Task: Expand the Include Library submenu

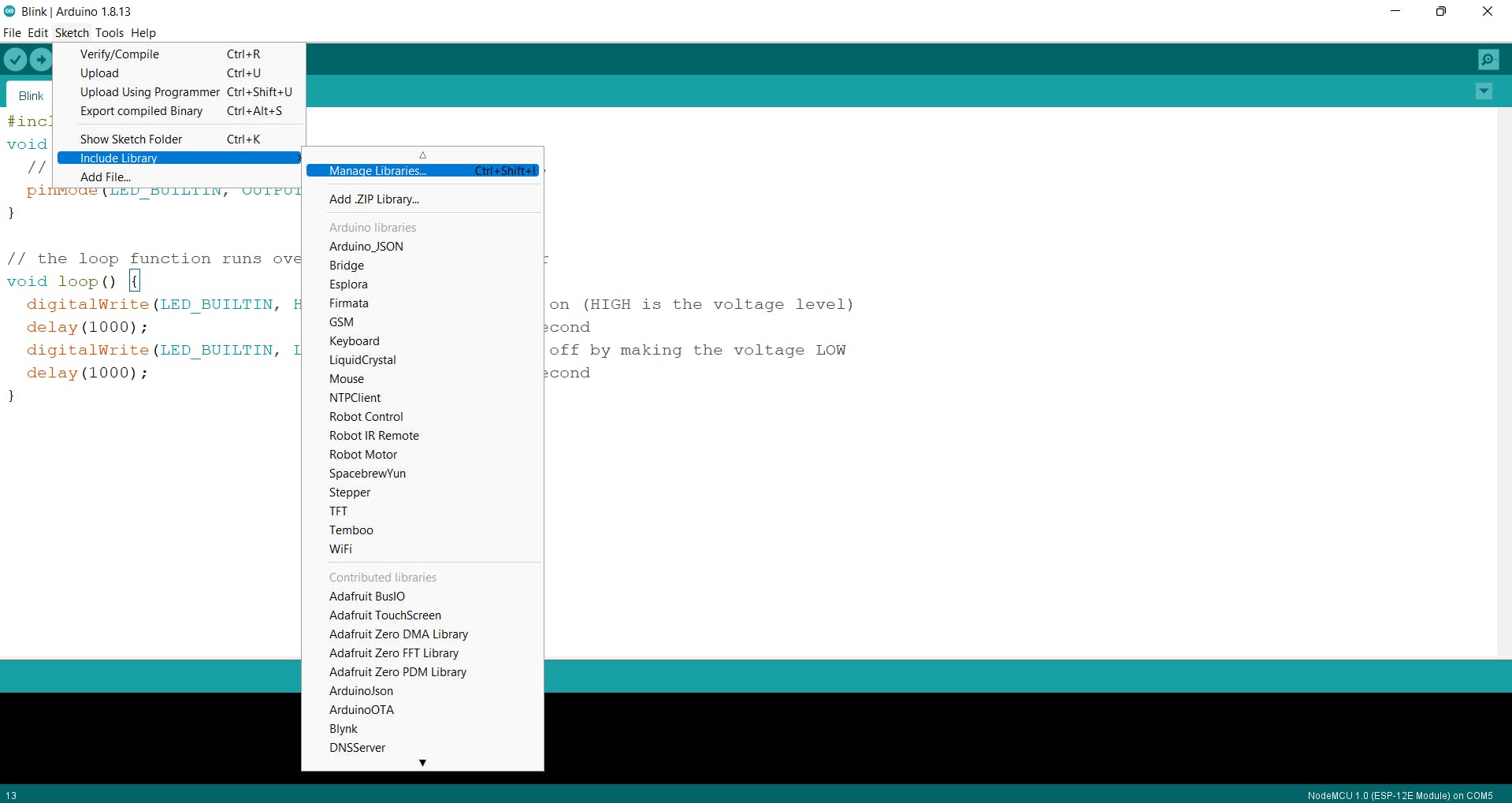Action: point(179,158)
